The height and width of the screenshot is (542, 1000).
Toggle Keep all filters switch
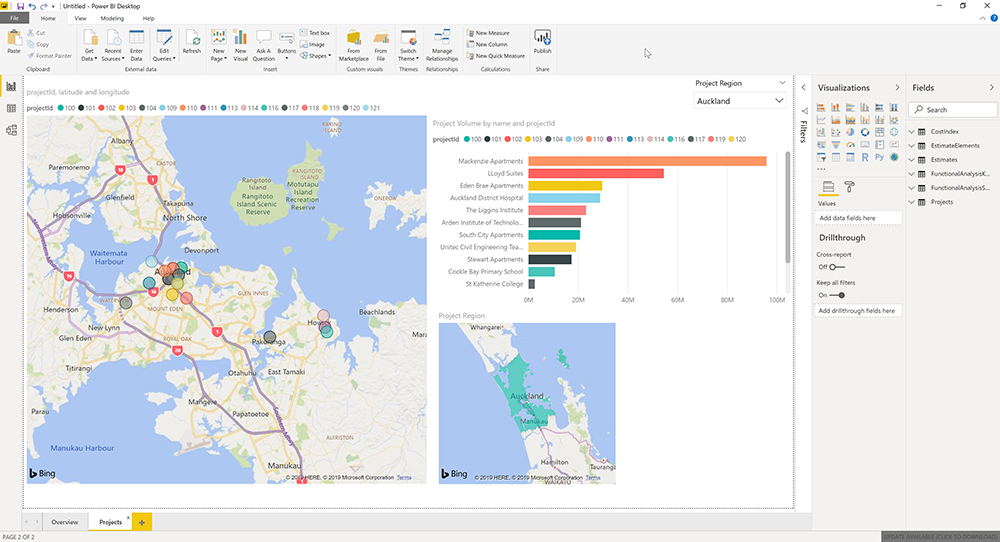(x=837, y=295)
